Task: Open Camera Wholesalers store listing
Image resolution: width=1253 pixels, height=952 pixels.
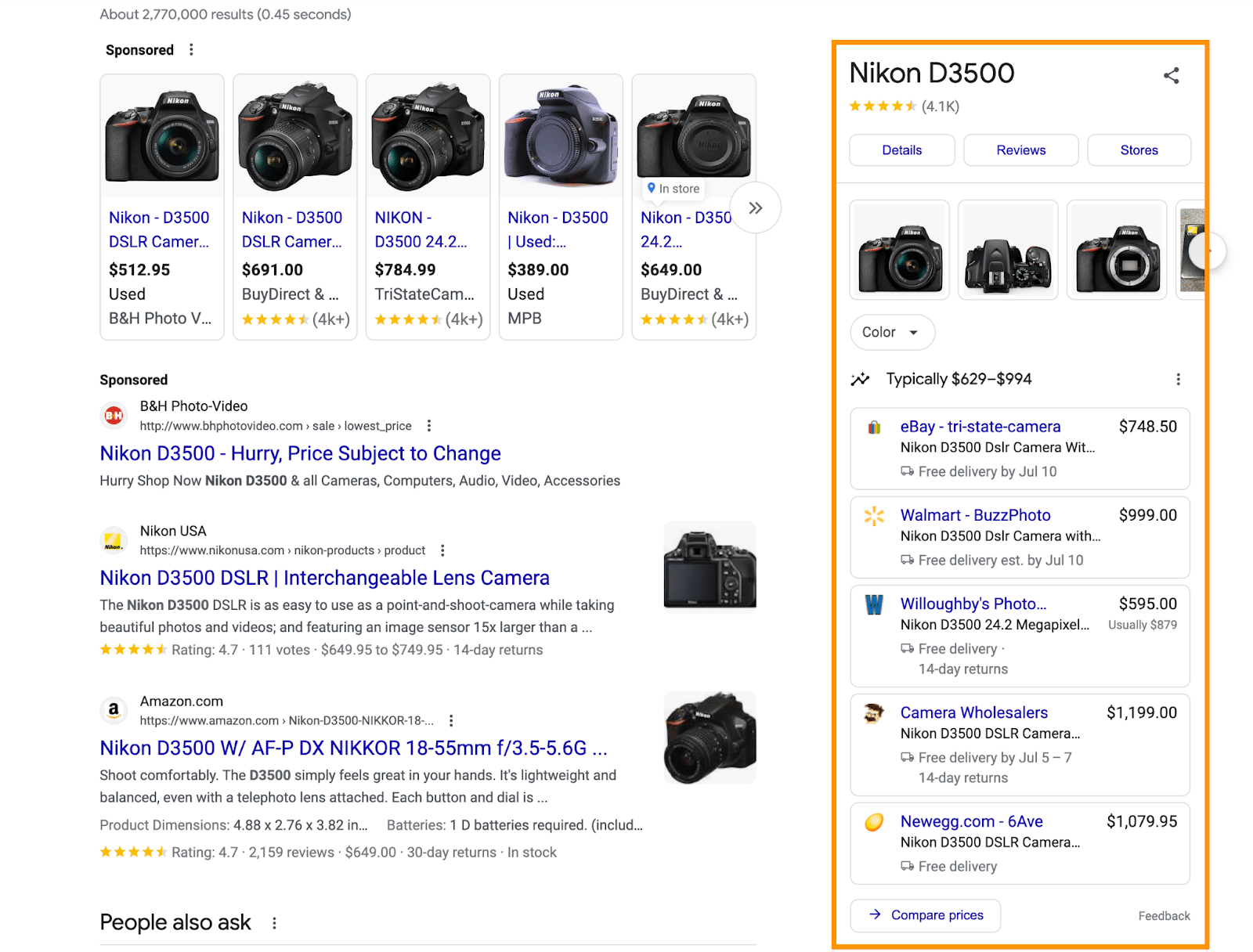Action: click(974, 712)
